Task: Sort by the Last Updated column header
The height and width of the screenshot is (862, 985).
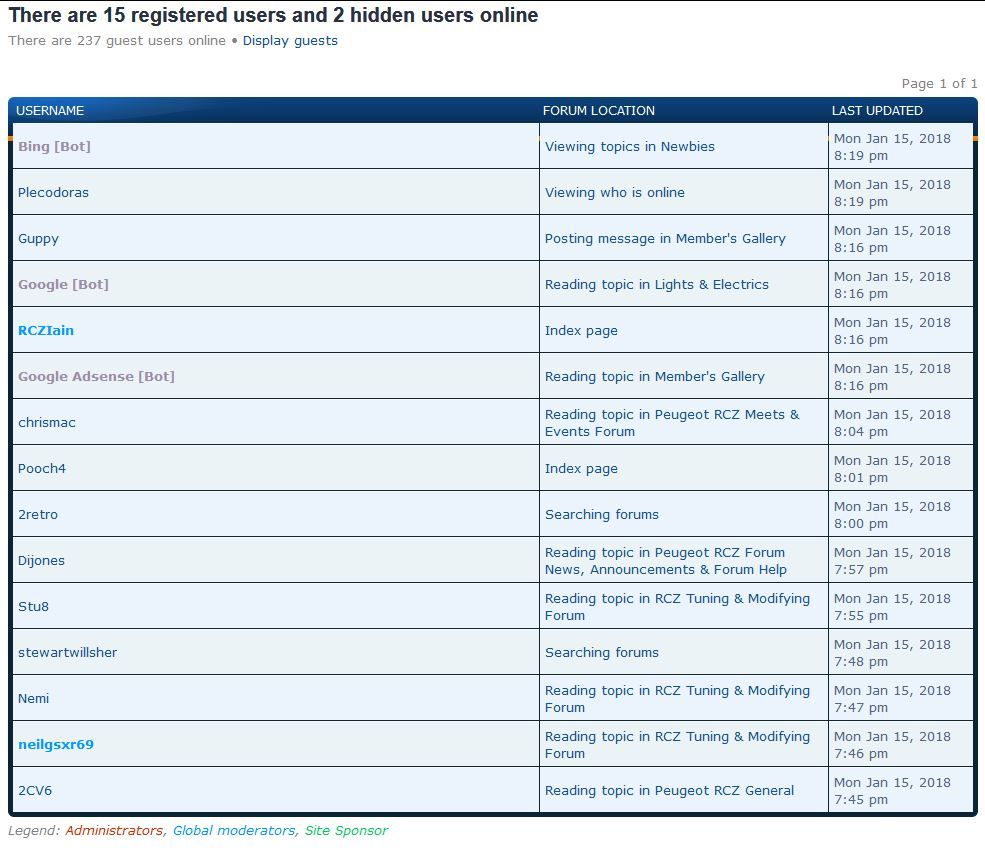Action: 876,111
